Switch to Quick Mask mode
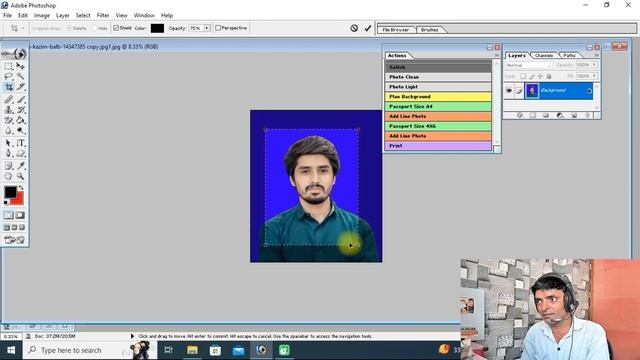The width and height of the screenshot is (640, 360). [20, 215]
